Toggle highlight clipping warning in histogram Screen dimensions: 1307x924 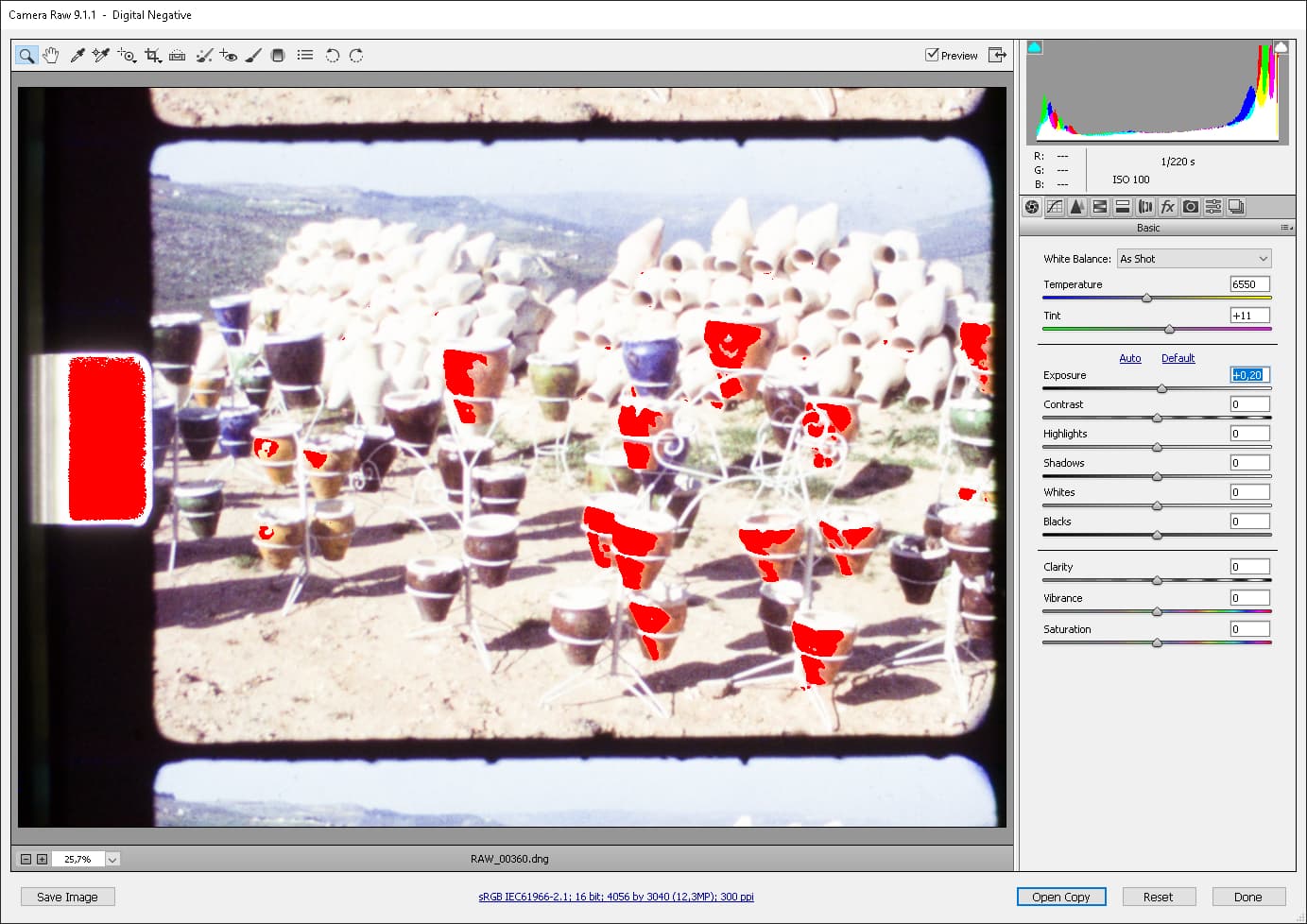(x=1281, y=46)
